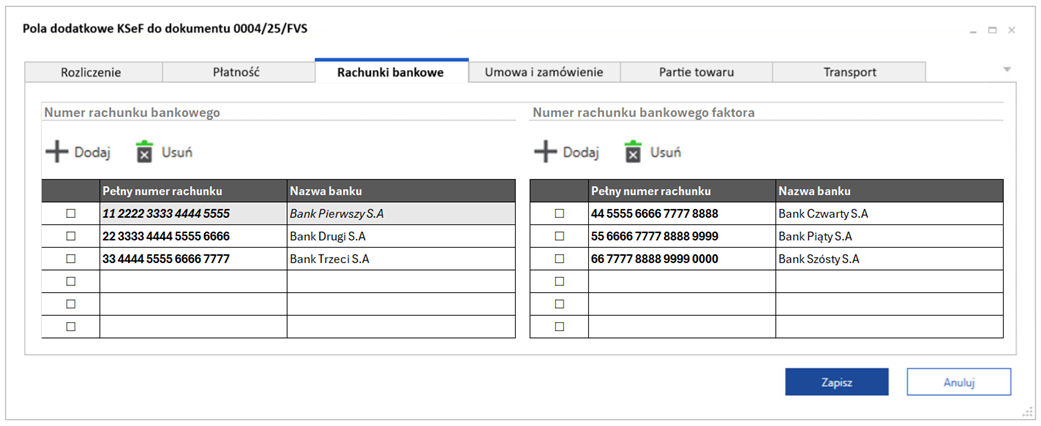Click the Bank Czwarty S.A name cell

coord(823,214)
